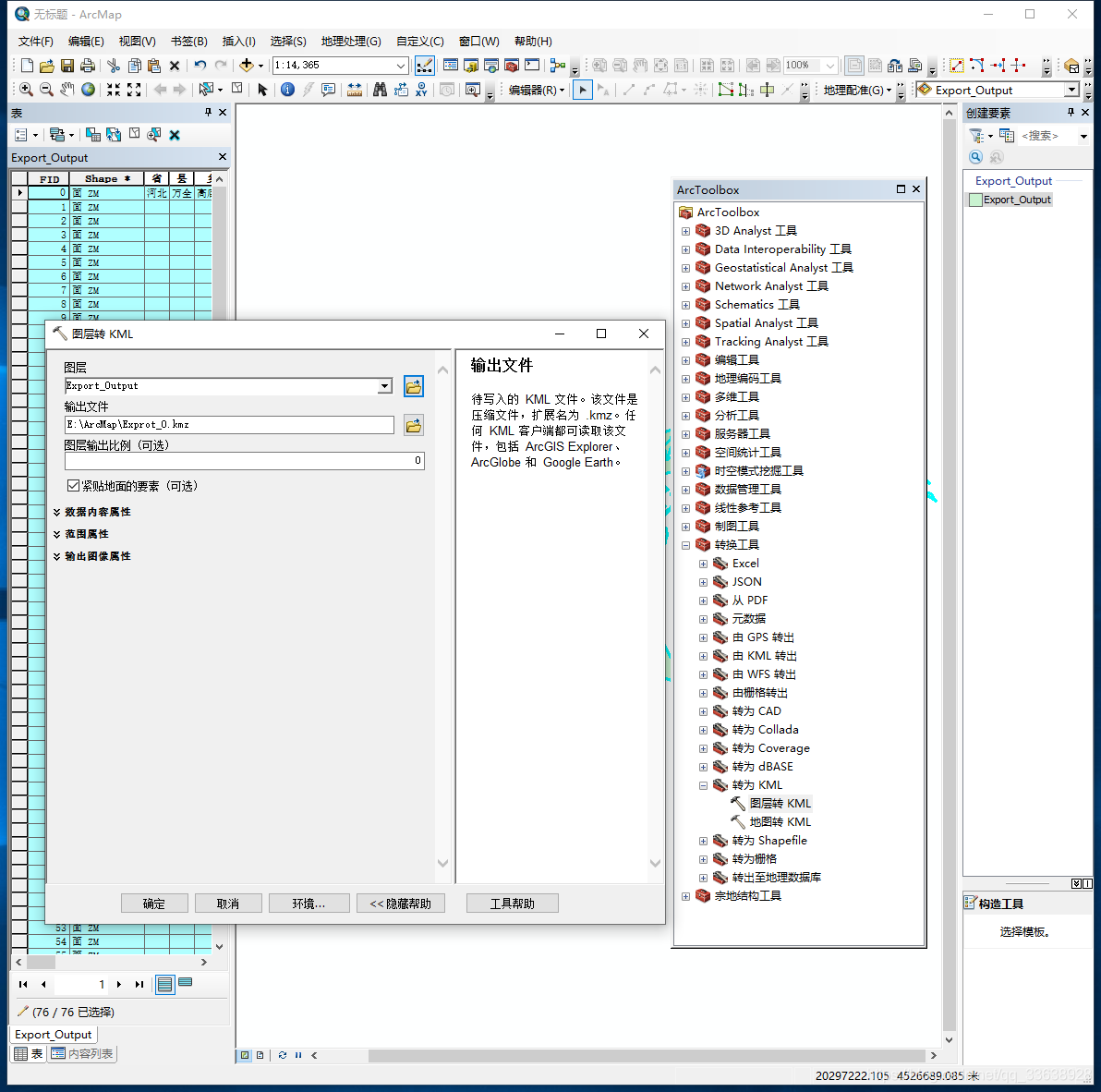The height and width of the screenshot is (1092, 1101).
Task: Click Delete Selected X icon in table toolbar
Action: tap(175, 134)
